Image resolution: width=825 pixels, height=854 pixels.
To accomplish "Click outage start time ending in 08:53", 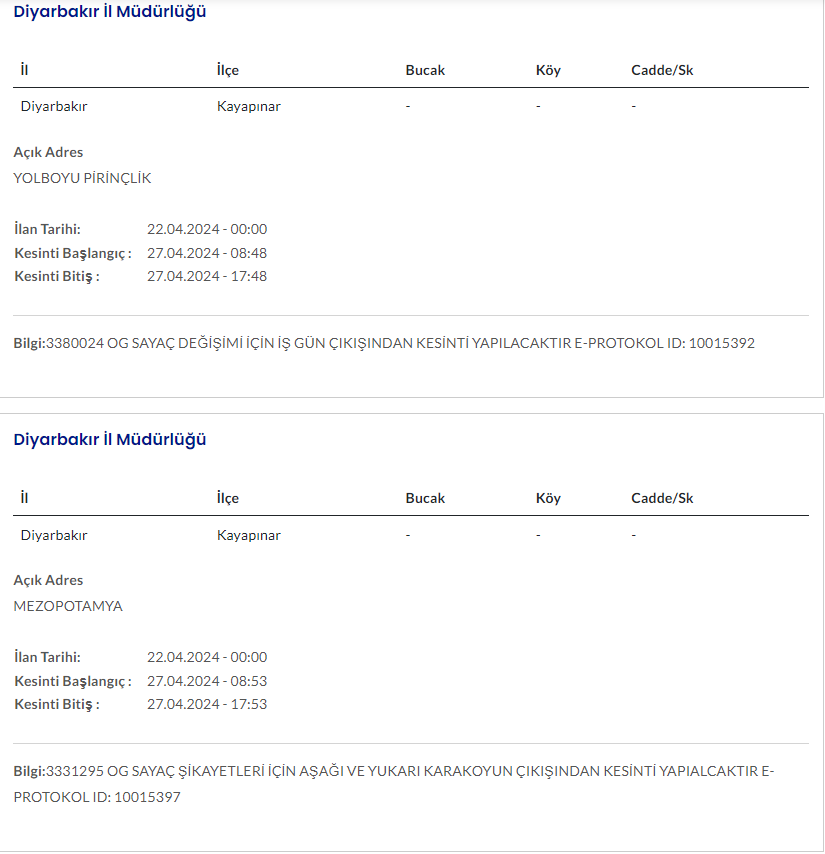I will 207,681.
